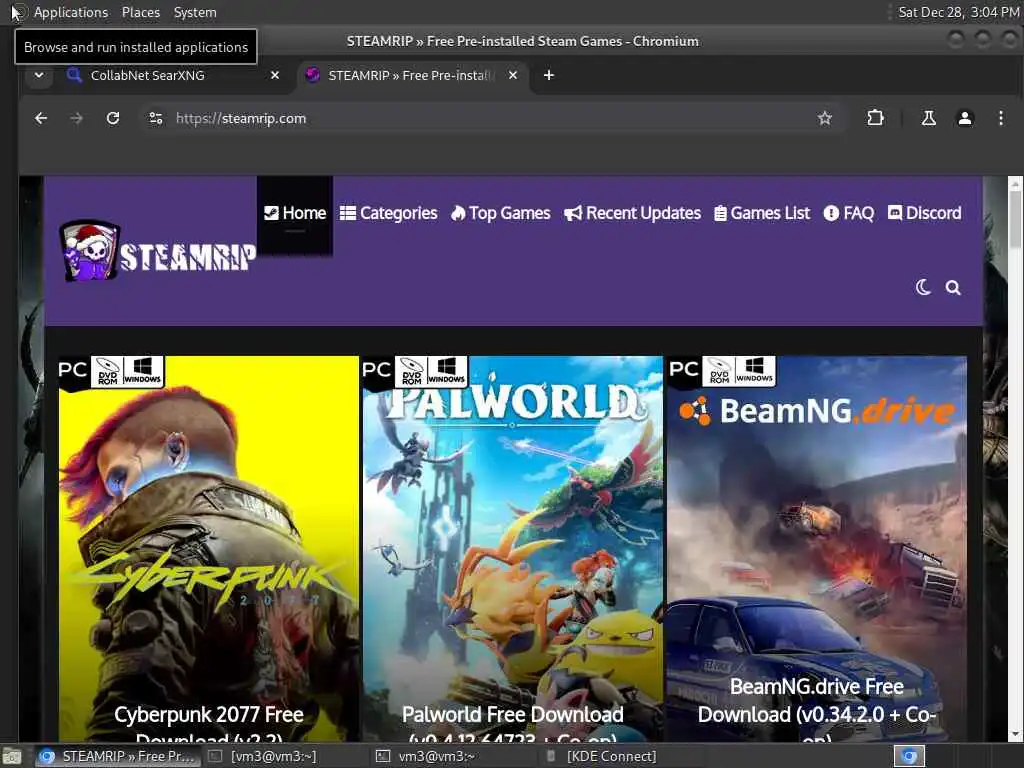This screenshot has height=768, width=1024.
Task: Click BeamNG.drive Free Download title
Action: tap(817, 709)
